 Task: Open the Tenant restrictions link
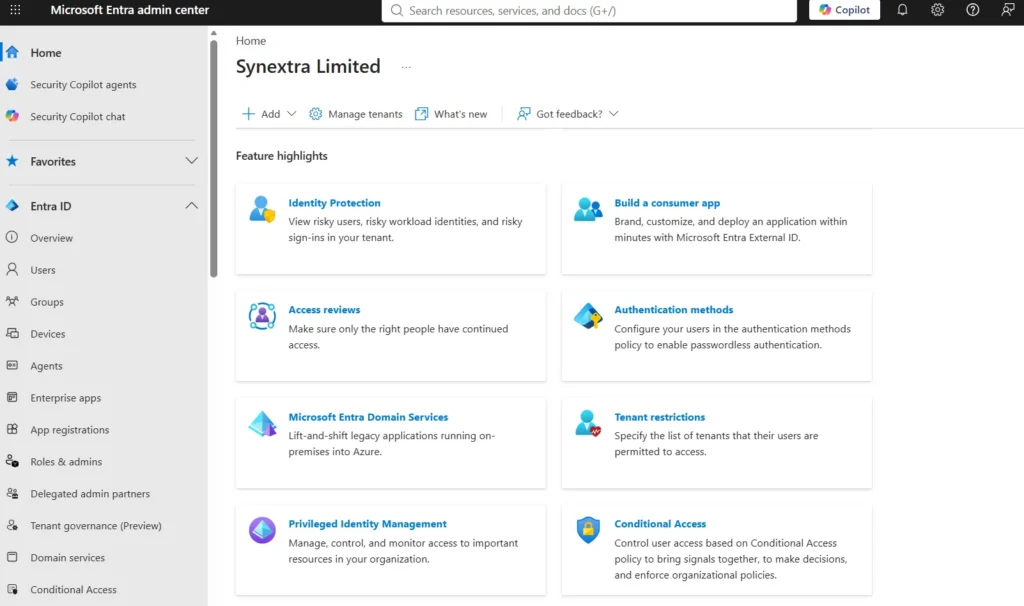(x=660, y=417)
